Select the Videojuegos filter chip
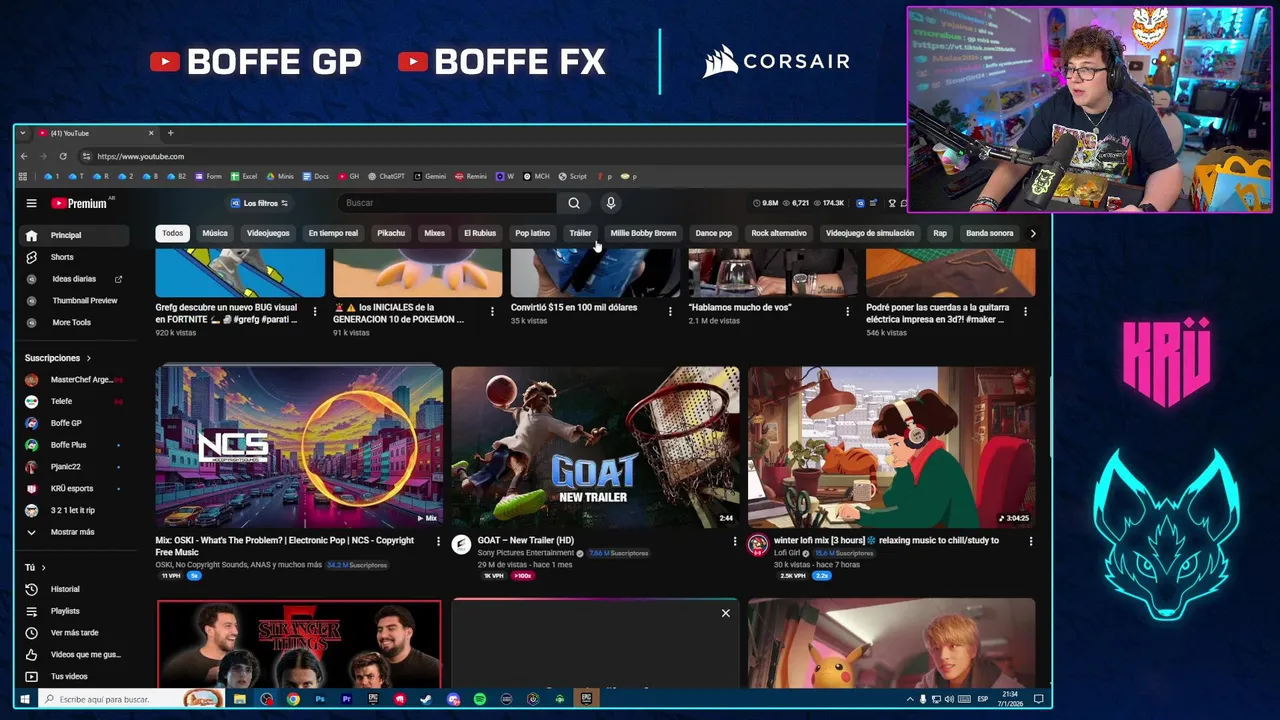 click(268, 233)
